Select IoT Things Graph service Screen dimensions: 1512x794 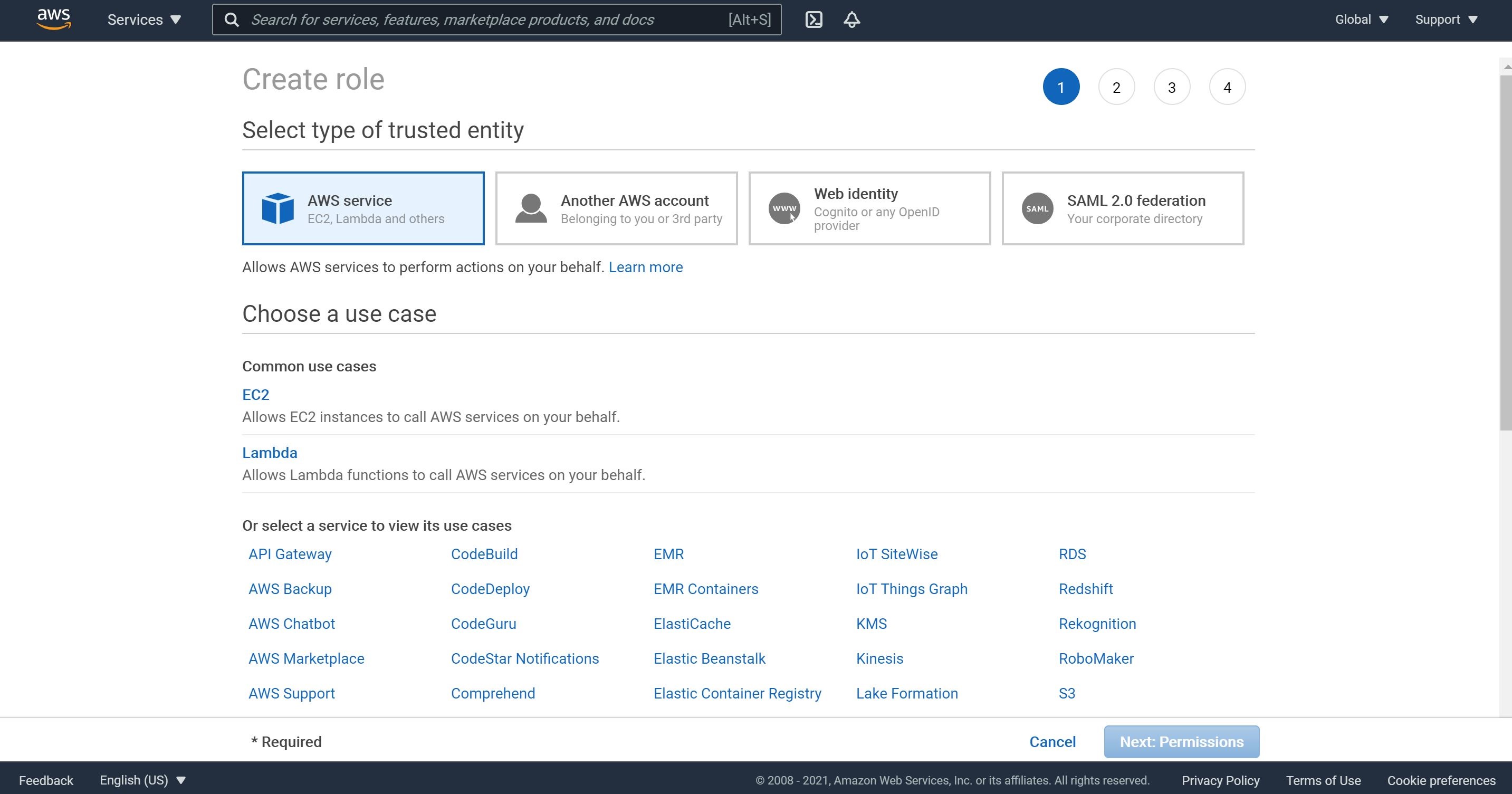[x=912, y=589]
